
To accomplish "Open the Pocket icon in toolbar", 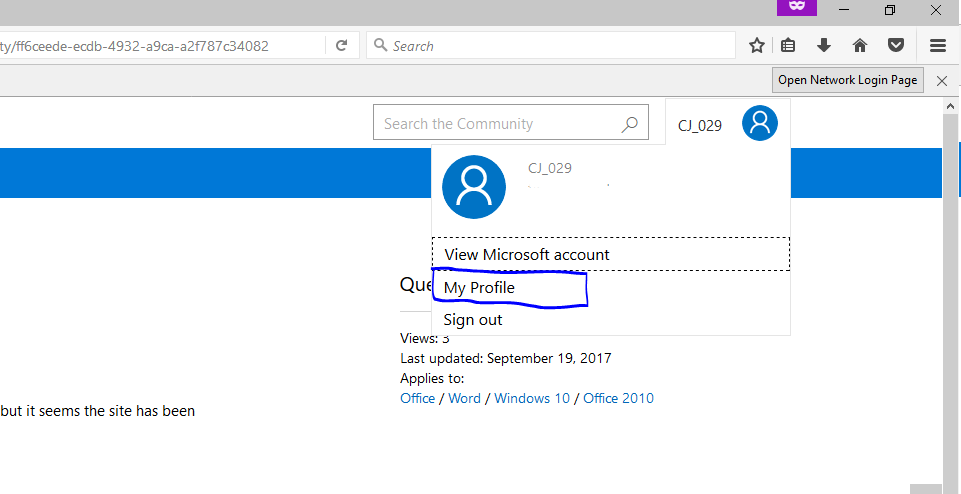I will tap(896, 45).
